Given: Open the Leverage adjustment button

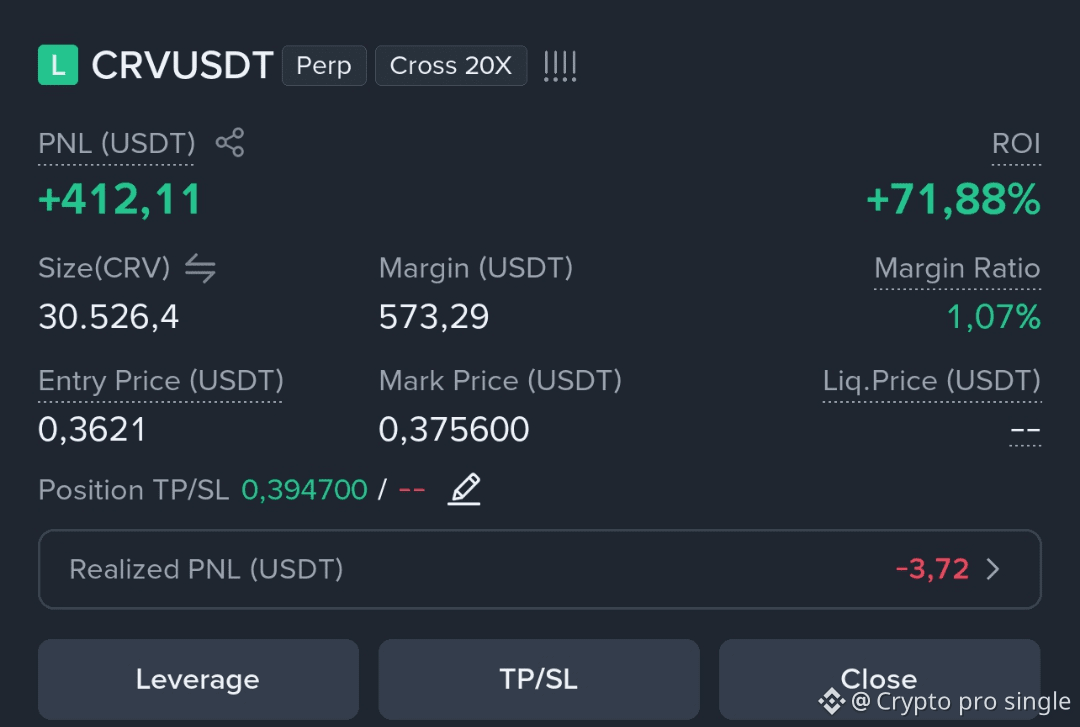Looking at the screenshot, I should click(198, 679).
